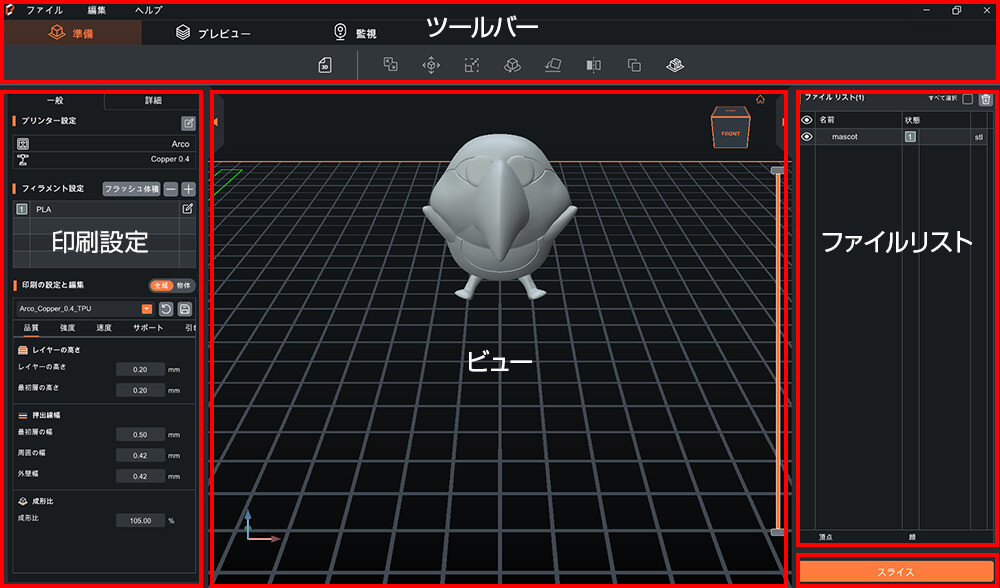Reset the print profile with the undo arrow icon

point(166,309)
